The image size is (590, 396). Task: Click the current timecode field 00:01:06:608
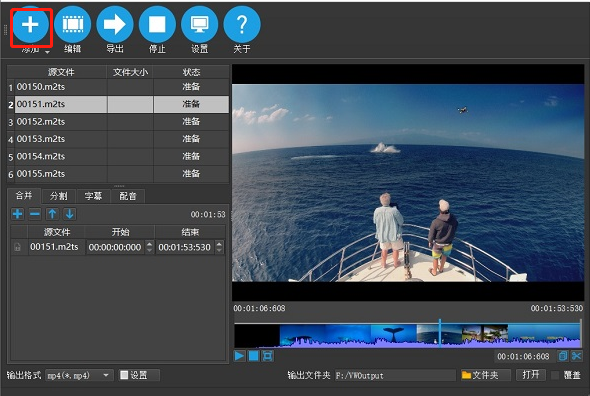[523, 356]
